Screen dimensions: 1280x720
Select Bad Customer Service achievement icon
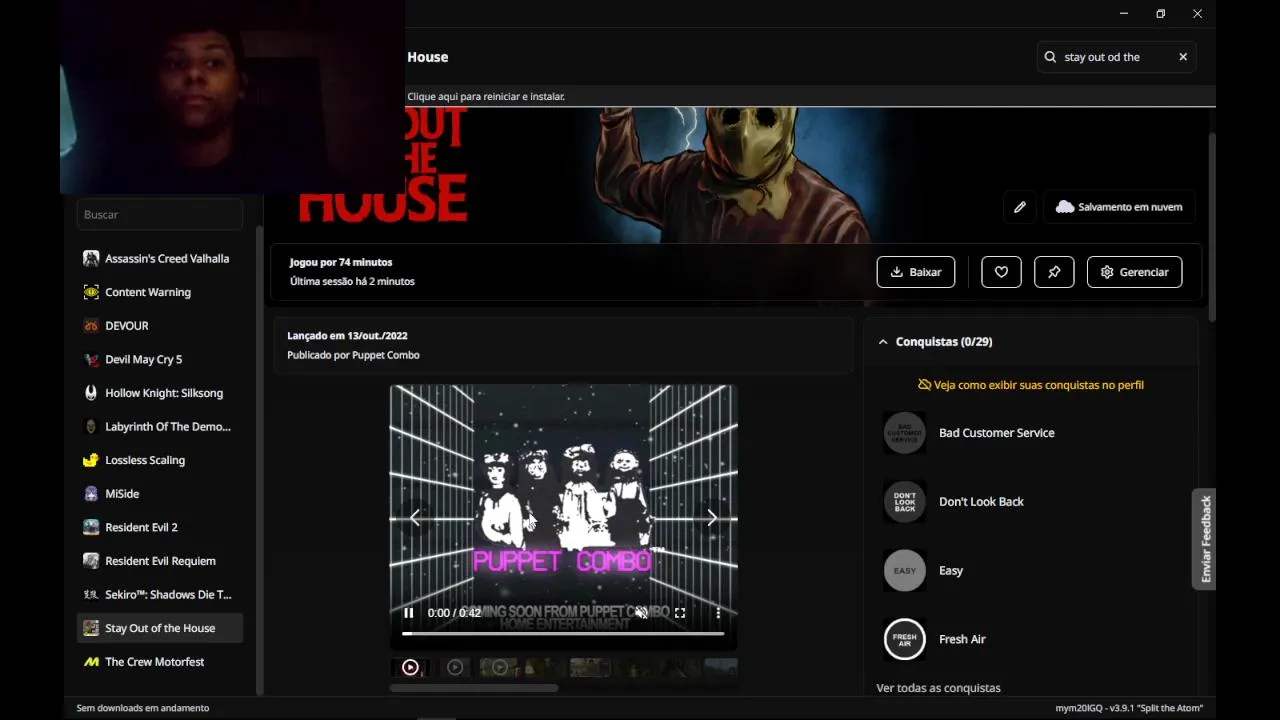coord(905,433)
